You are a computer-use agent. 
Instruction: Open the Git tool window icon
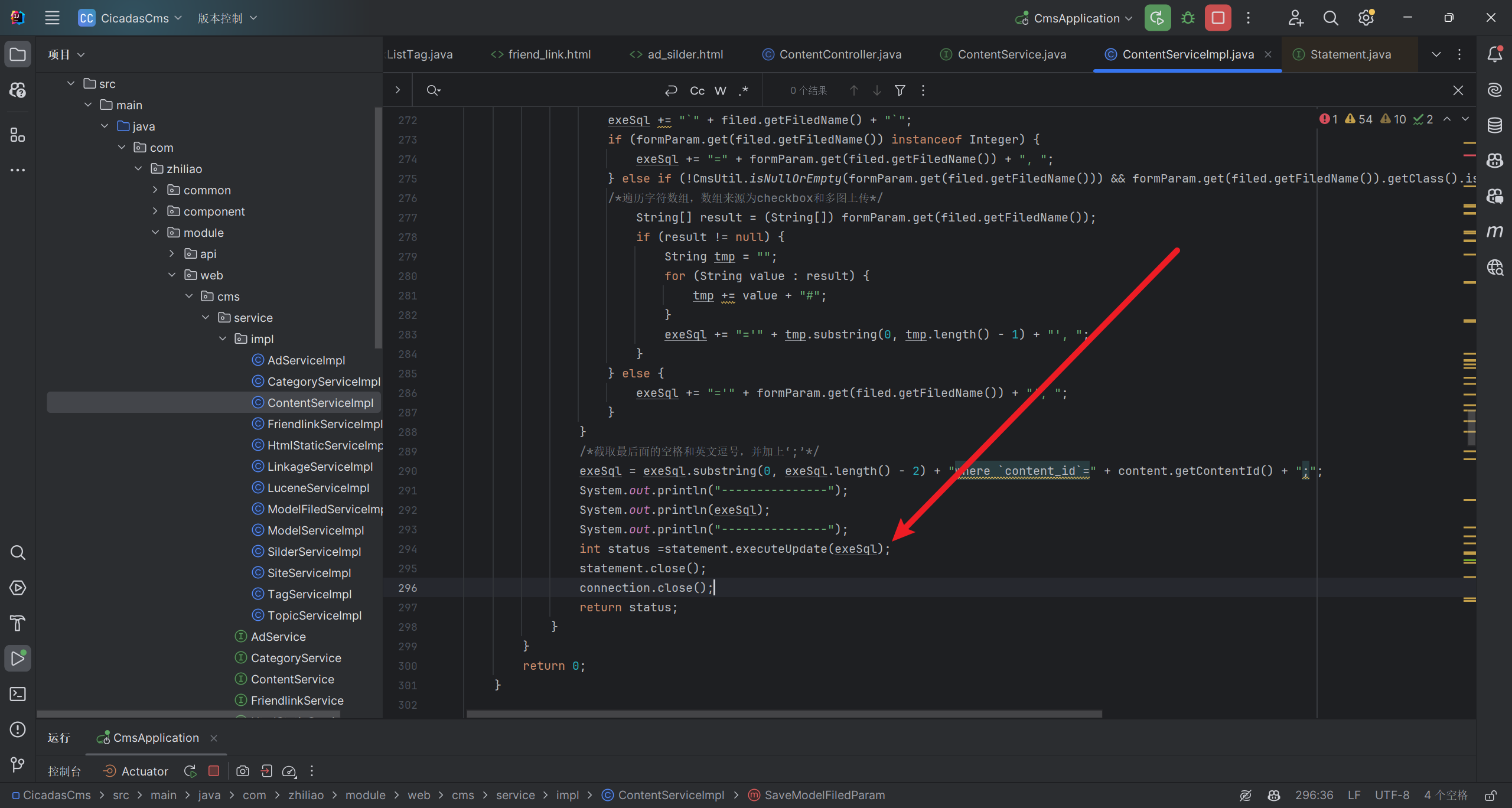[x=18, y=765]
